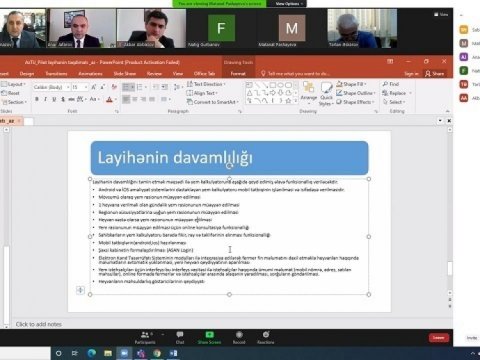Open character spacing options
480x360 pixels.
click(x=81, y=99)
